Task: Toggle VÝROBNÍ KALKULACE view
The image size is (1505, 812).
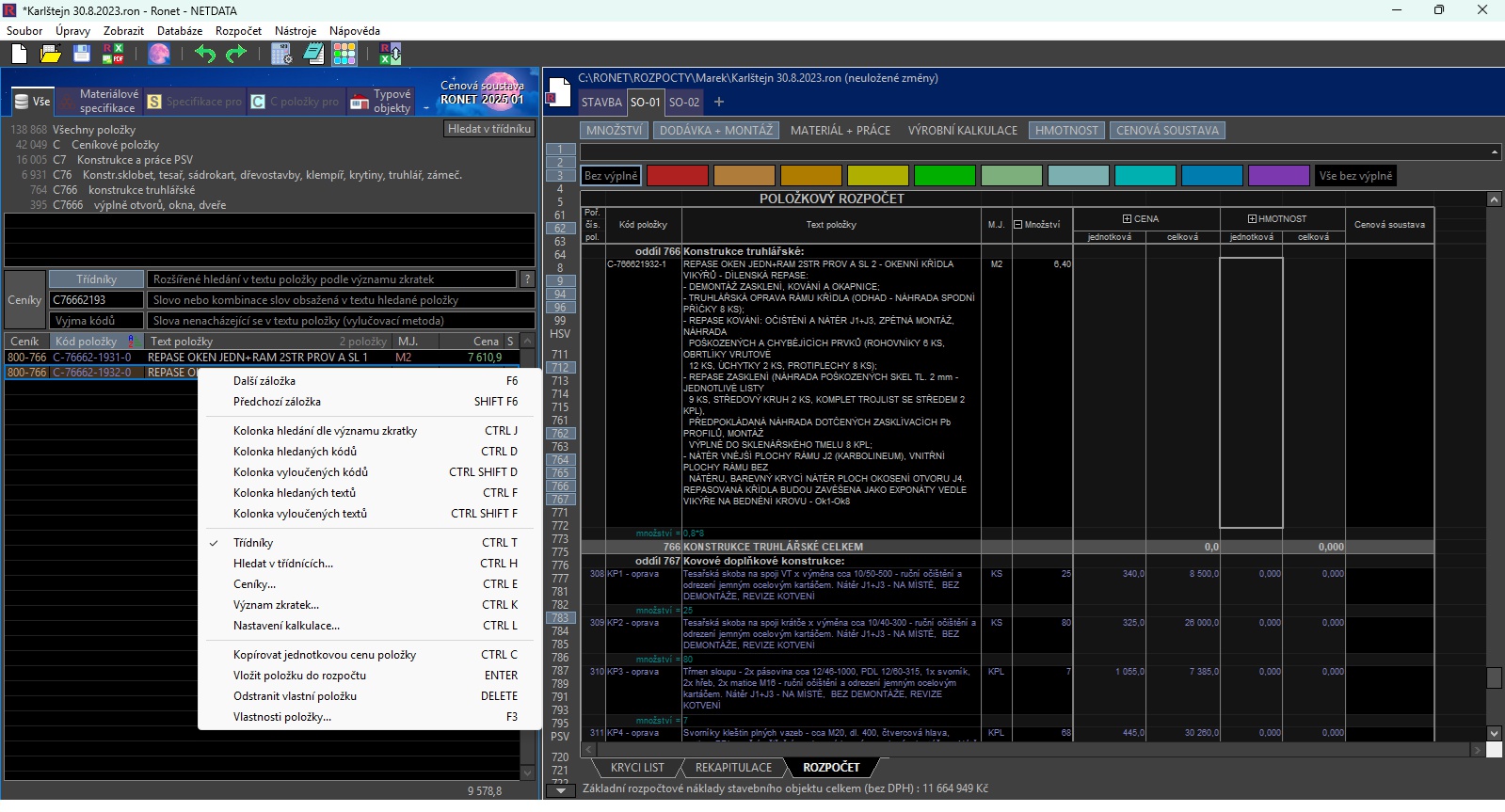Action: coord(963,131)
